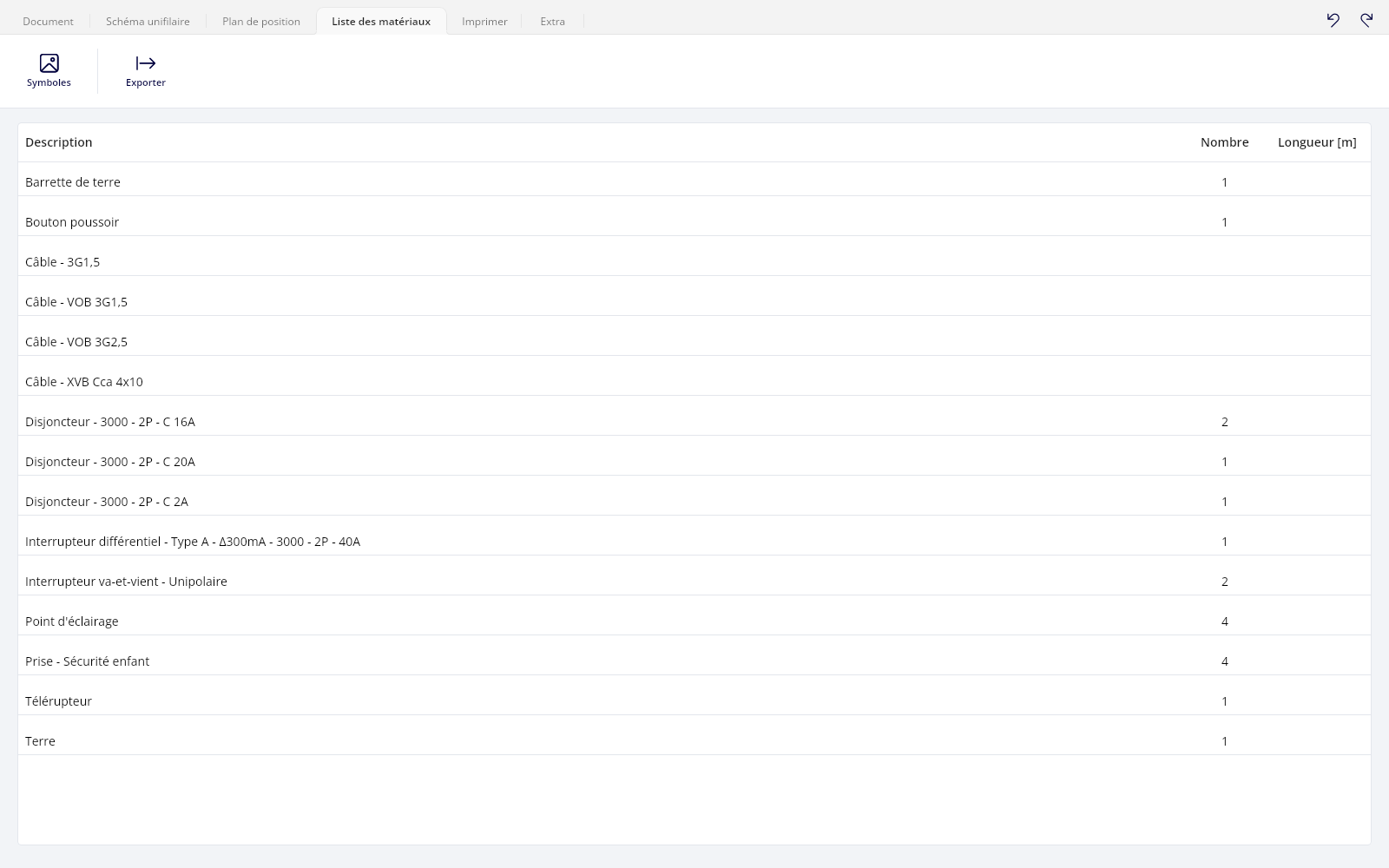Image resolution: width=1389 pixels, height=868 pixels.
Task: Click the Description column header
Action: coord(58,142)
